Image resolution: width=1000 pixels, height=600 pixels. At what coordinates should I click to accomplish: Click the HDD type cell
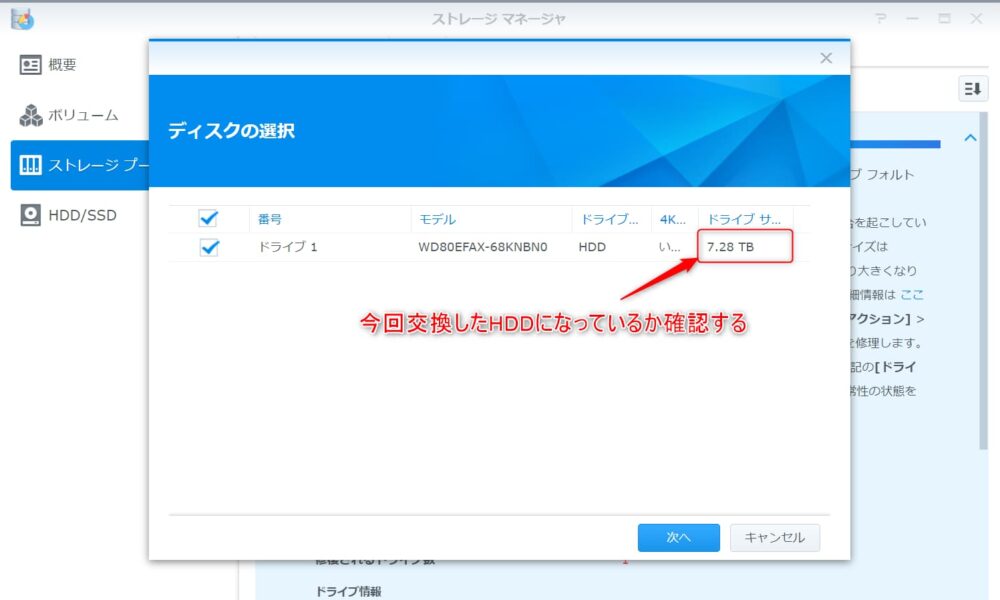[x=592, y=247]
